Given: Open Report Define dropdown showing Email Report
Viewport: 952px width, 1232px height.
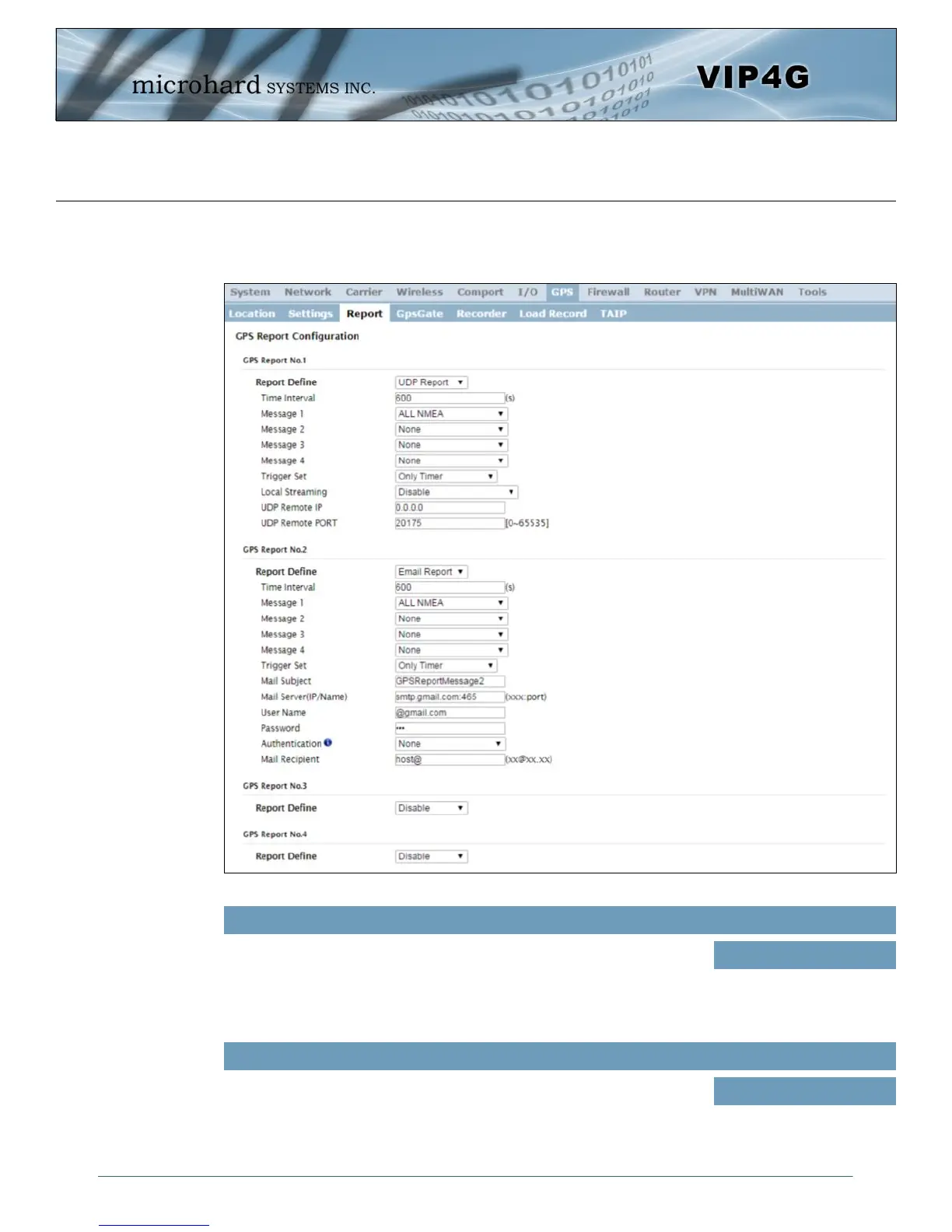Looking at the screenshot, I should (x=432, y=572).
